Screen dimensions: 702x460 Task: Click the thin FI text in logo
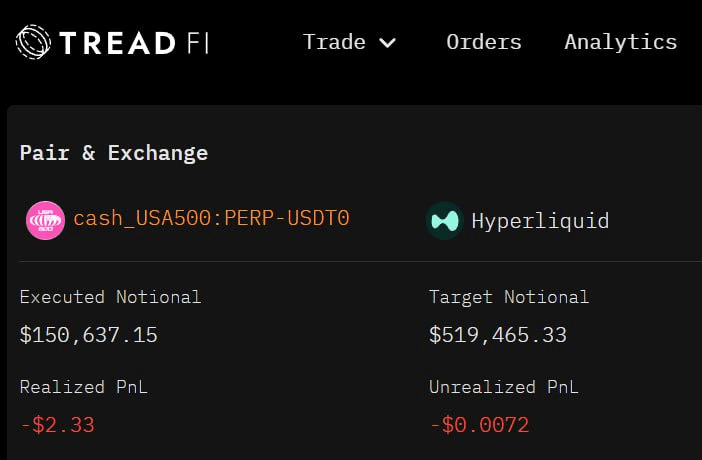[x=195, y=43]
